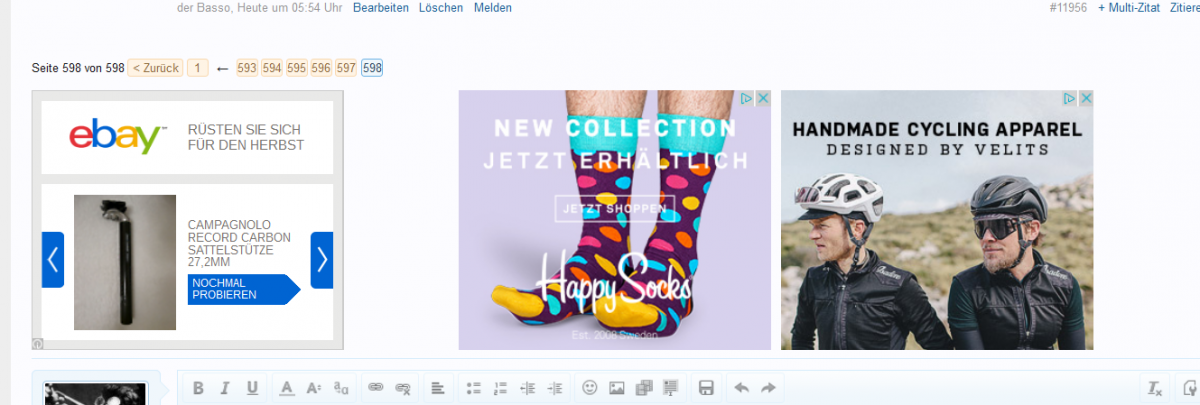Click the Happy Socks ad image
This screenshot has height=405, width=1200.
coord(615,220)
